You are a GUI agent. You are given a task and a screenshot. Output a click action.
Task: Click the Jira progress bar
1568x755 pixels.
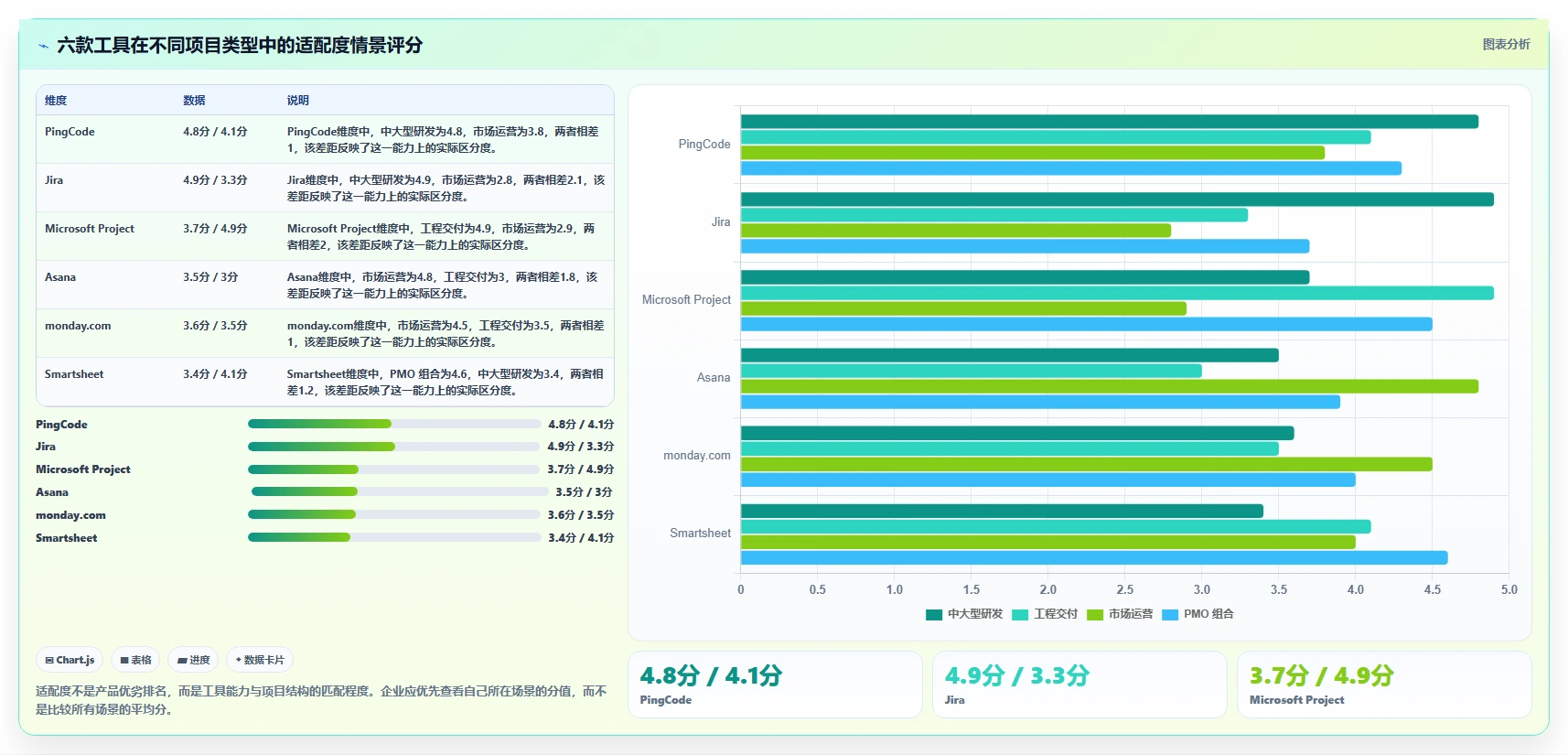pyautogui.click(x=393, y=447)
